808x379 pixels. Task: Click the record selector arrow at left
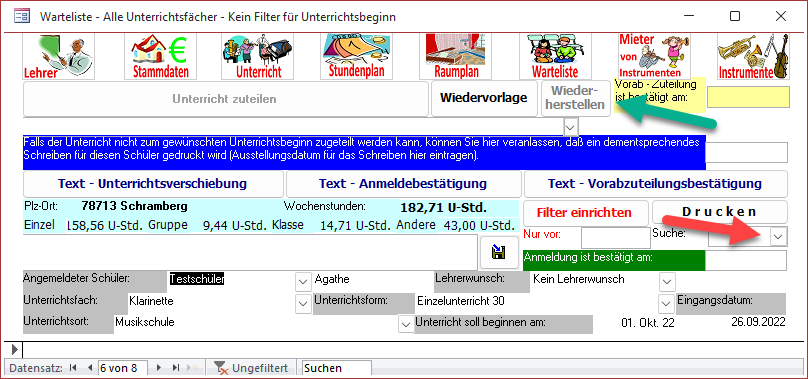[x=14, y=351]
